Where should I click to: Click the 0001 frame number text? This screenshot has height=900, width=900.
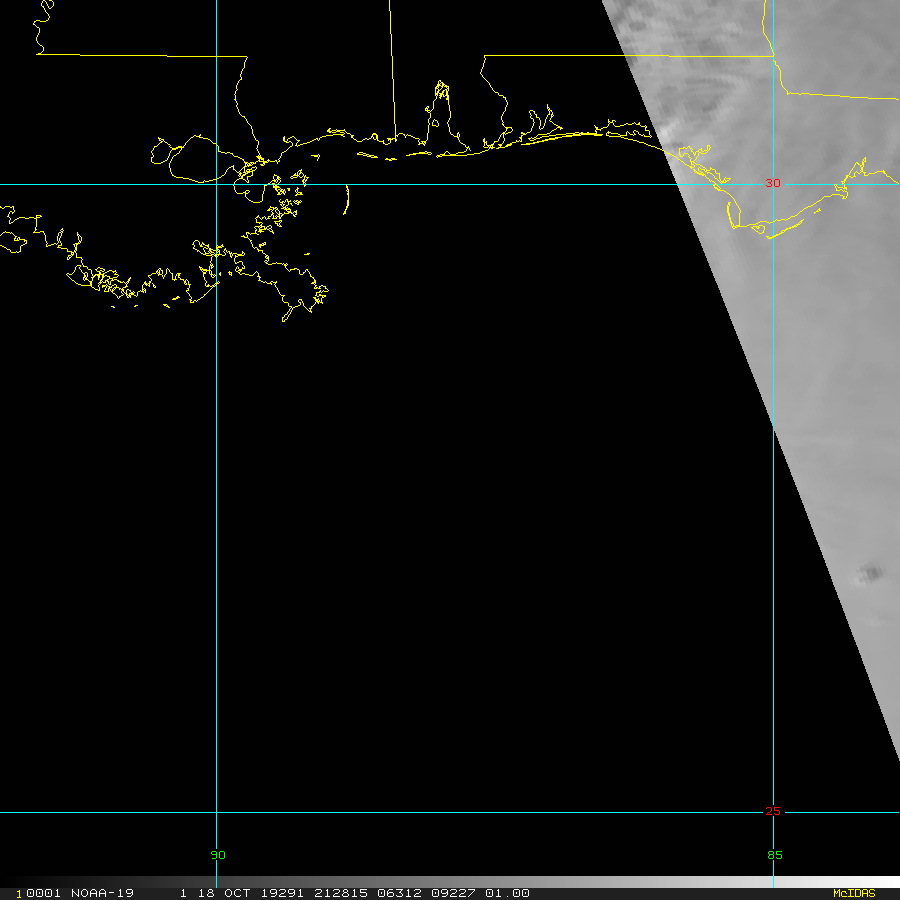click(x=43, y=893)
